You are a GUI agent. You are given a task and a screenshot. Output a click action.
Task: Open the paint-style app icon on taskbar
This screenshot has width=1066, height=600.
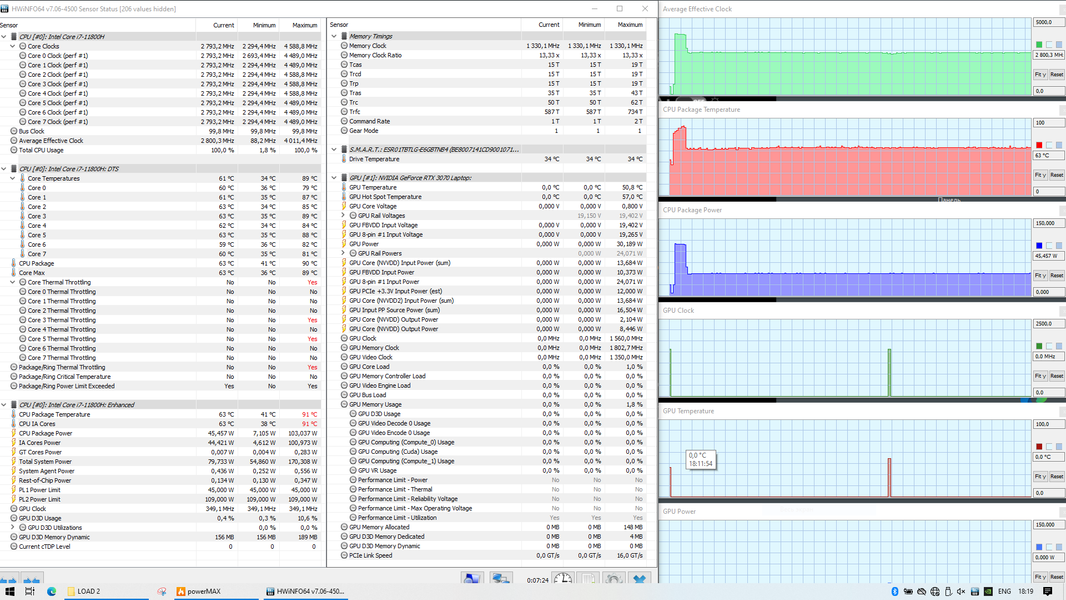click(161, 591)
